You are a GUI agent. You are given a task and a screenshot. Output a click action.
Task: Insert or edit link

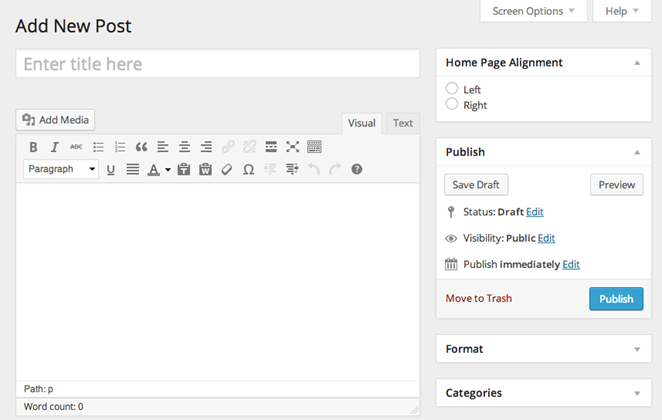coord(228,147)
